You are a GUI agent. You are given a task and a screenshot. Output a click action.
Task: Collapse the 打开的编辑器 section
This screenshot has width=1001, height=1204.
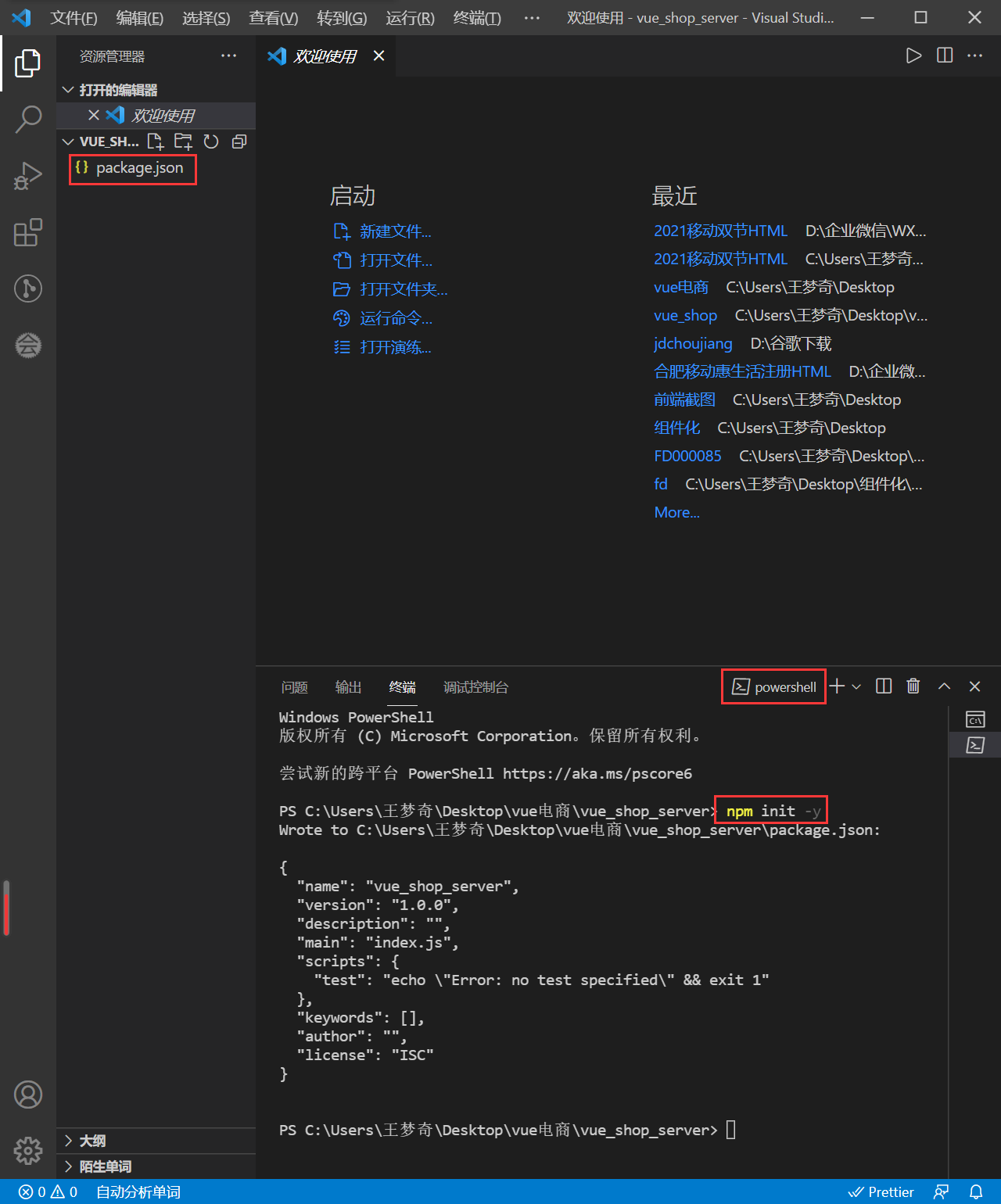(117, 90)
